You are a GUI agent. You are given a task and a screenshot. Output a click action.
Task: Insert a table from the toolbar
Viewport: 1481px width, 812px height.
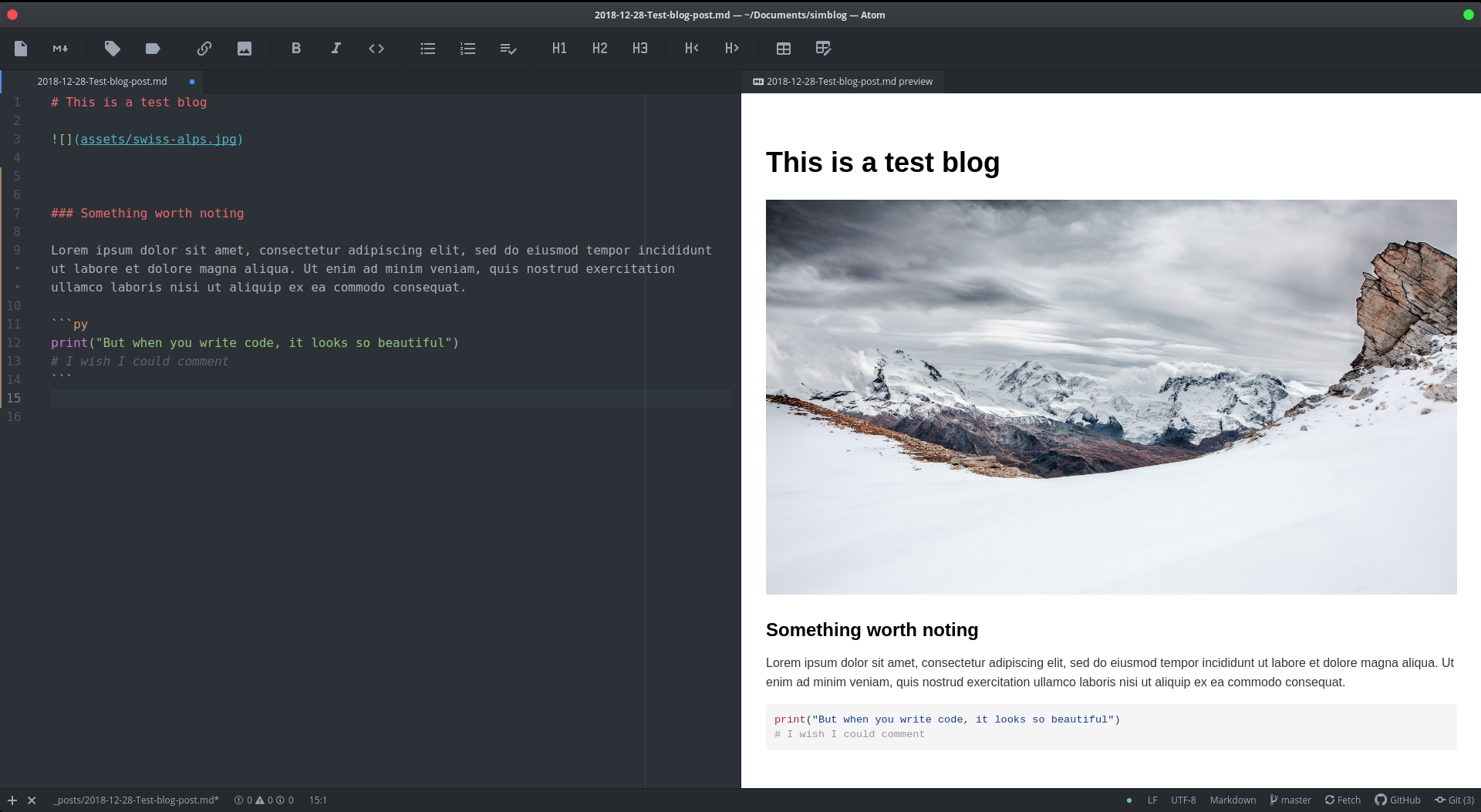pyautogui.click(x=784, y=49)
